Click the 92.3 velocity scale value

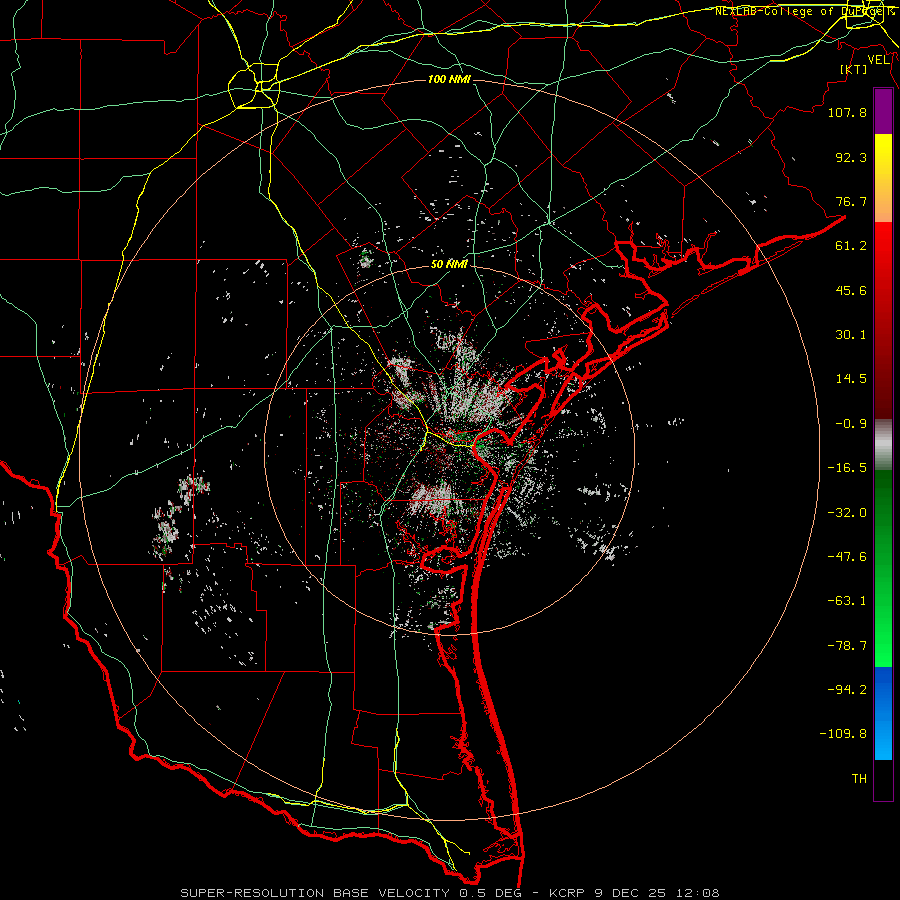(851, 157)
